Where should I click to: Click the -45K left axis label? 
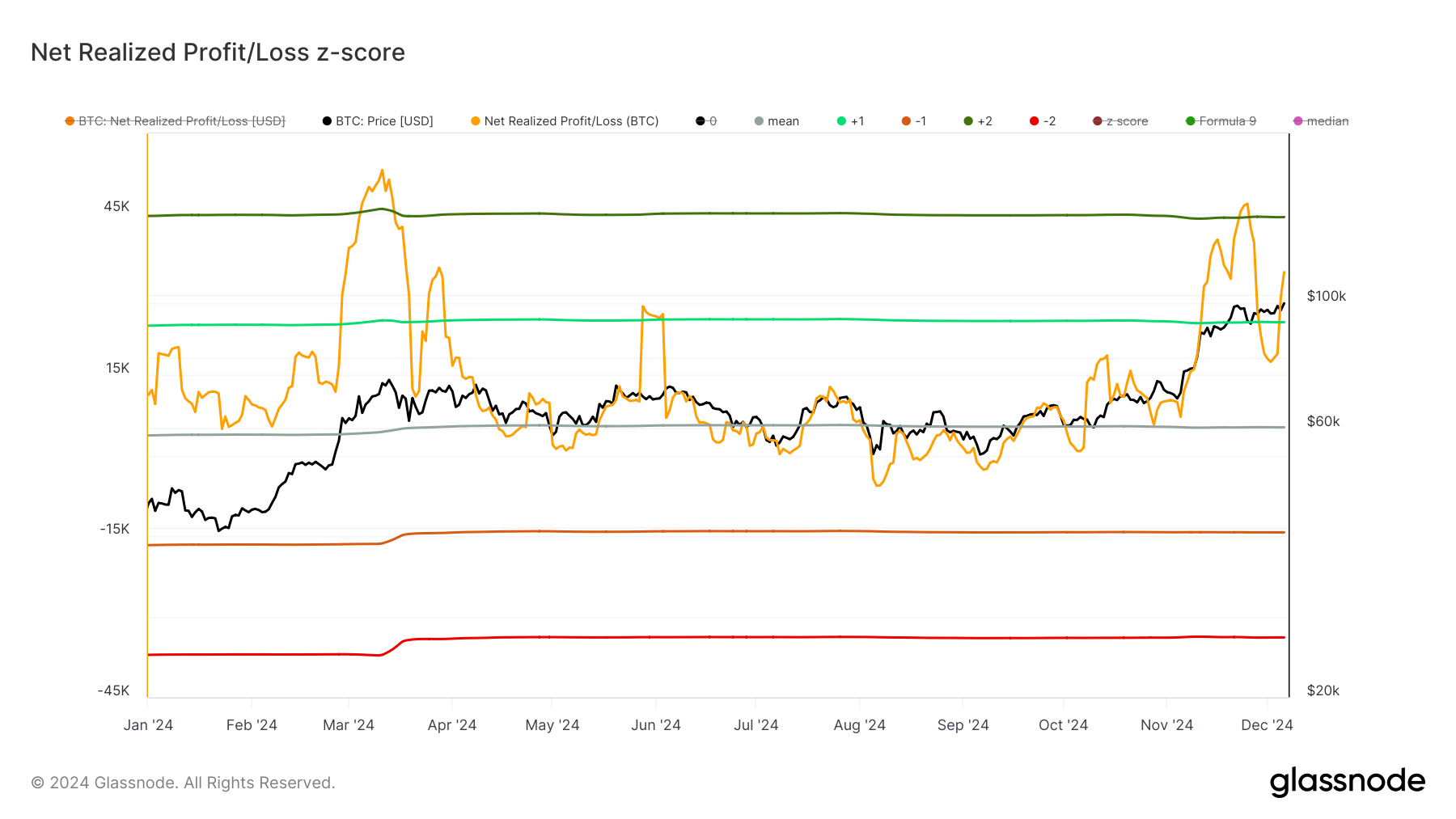114,690
